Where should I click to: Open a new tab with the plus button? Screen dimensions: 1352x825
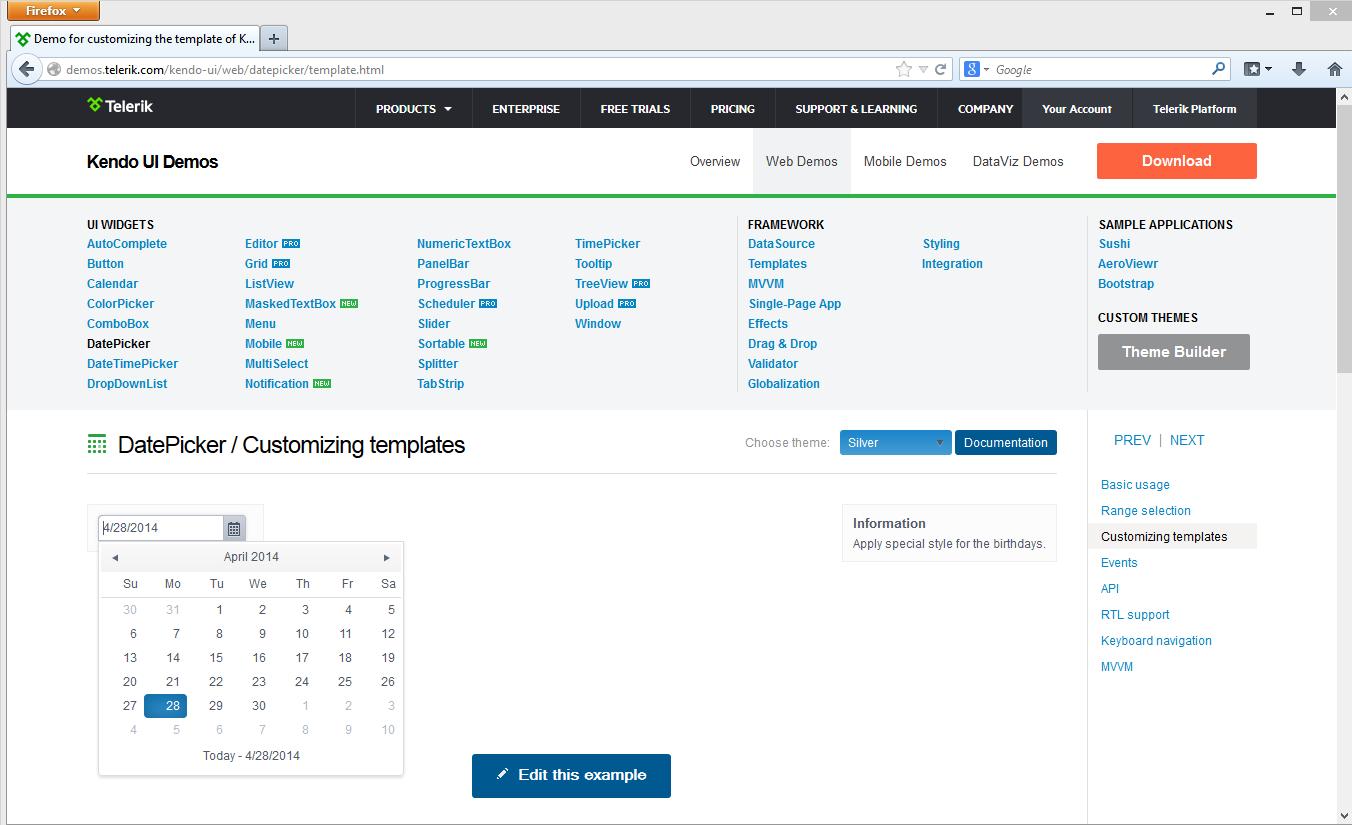[x=273, y=39]
